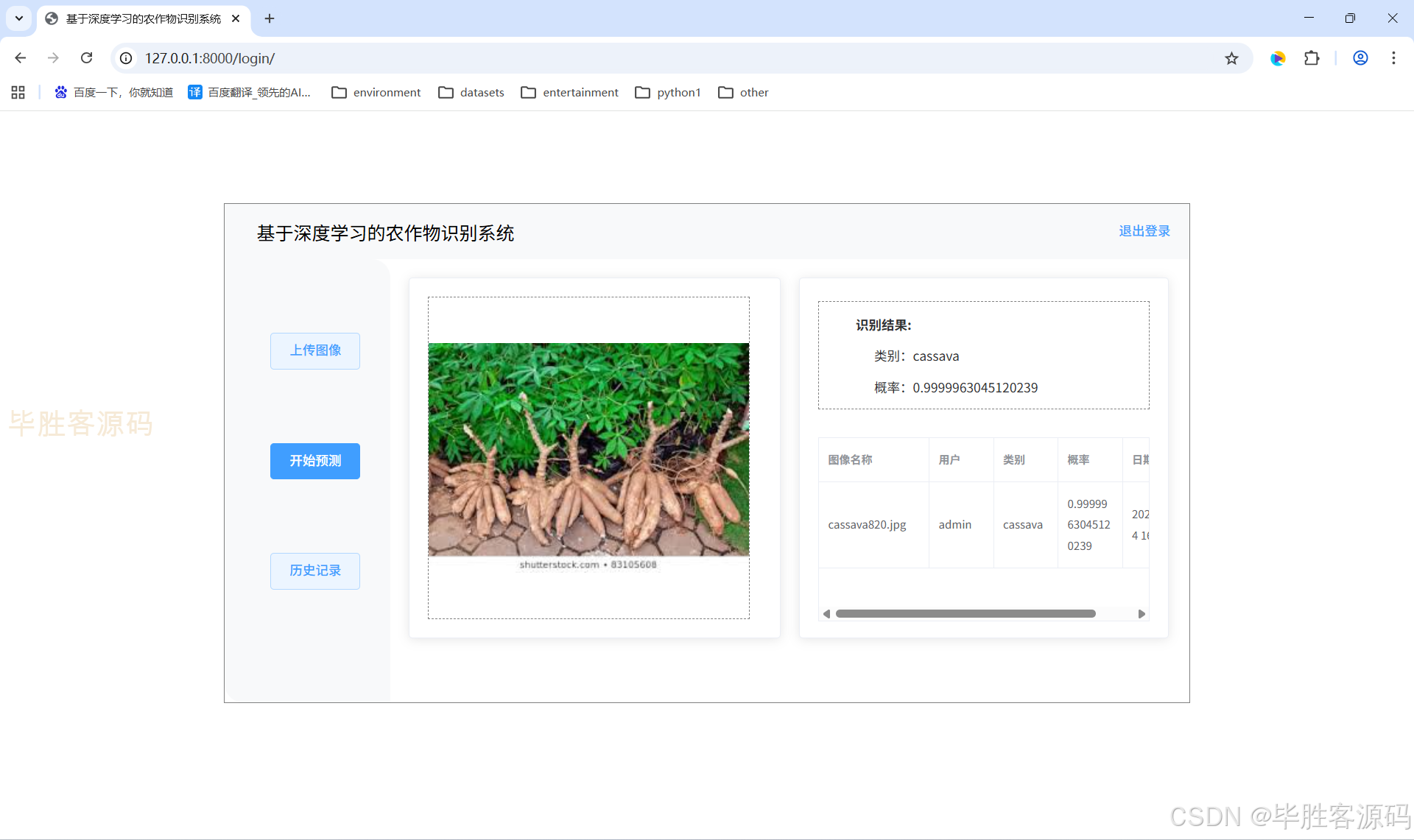The width and height of the screenshot is (1414, 840).
Task: Open the environment bookmarks folder
Action: (376, 92)
